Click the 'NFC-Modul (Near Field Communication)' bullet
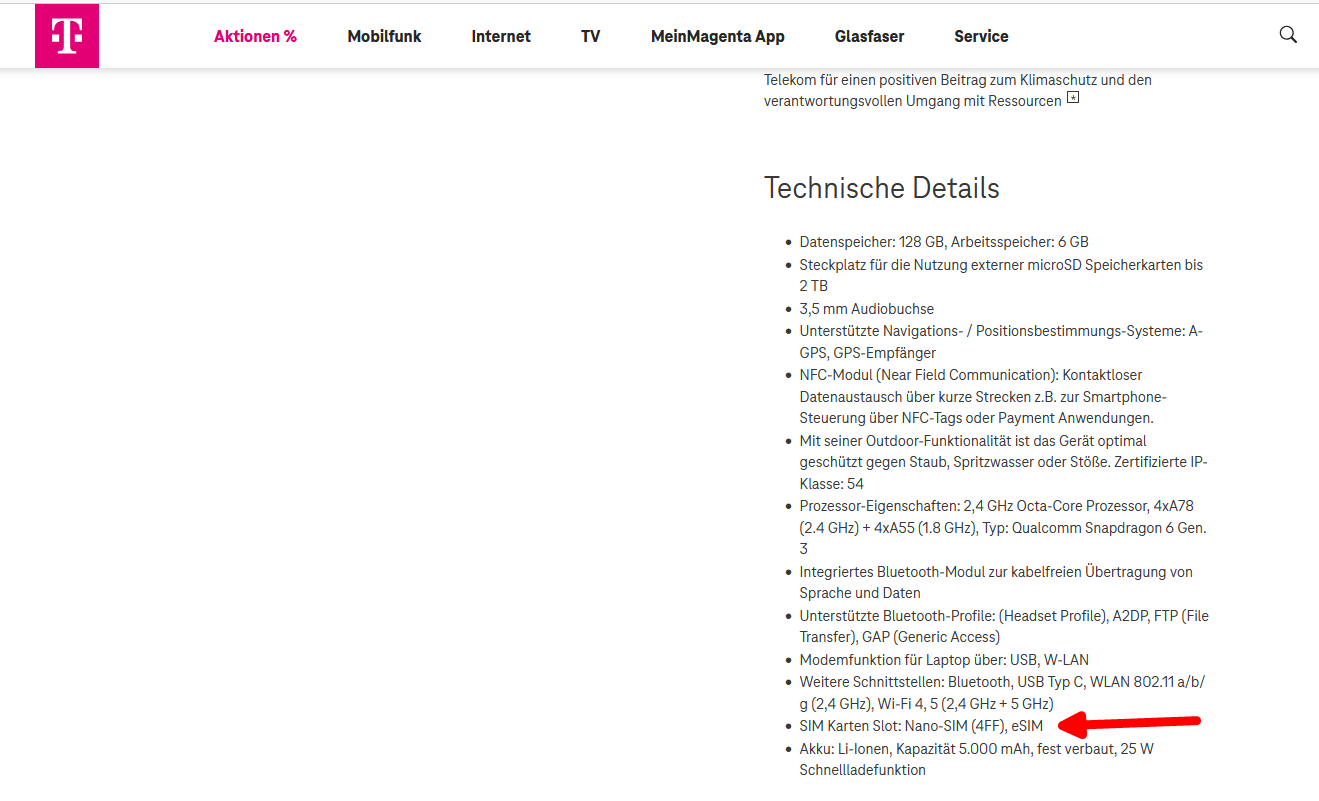This screenshot has width=1319, height=801. (985, 396)
